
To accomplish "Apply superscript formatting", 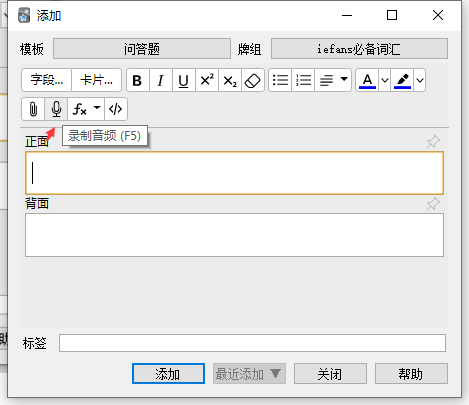I will pos(207,80).
